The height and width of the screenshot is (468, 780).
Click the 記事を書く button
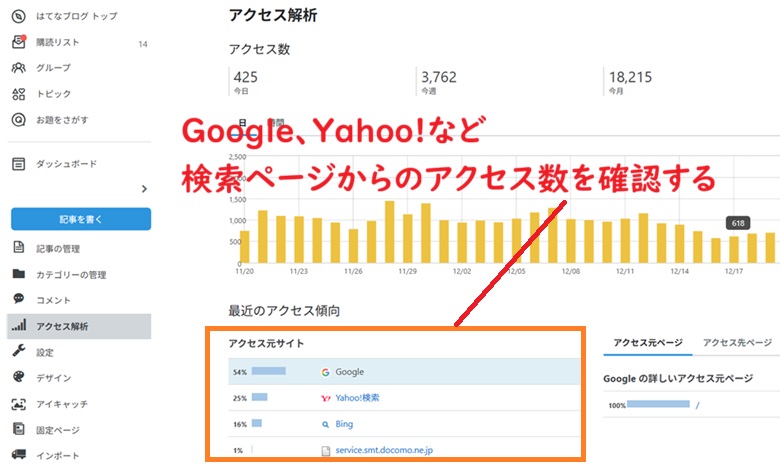pos(81,219)
